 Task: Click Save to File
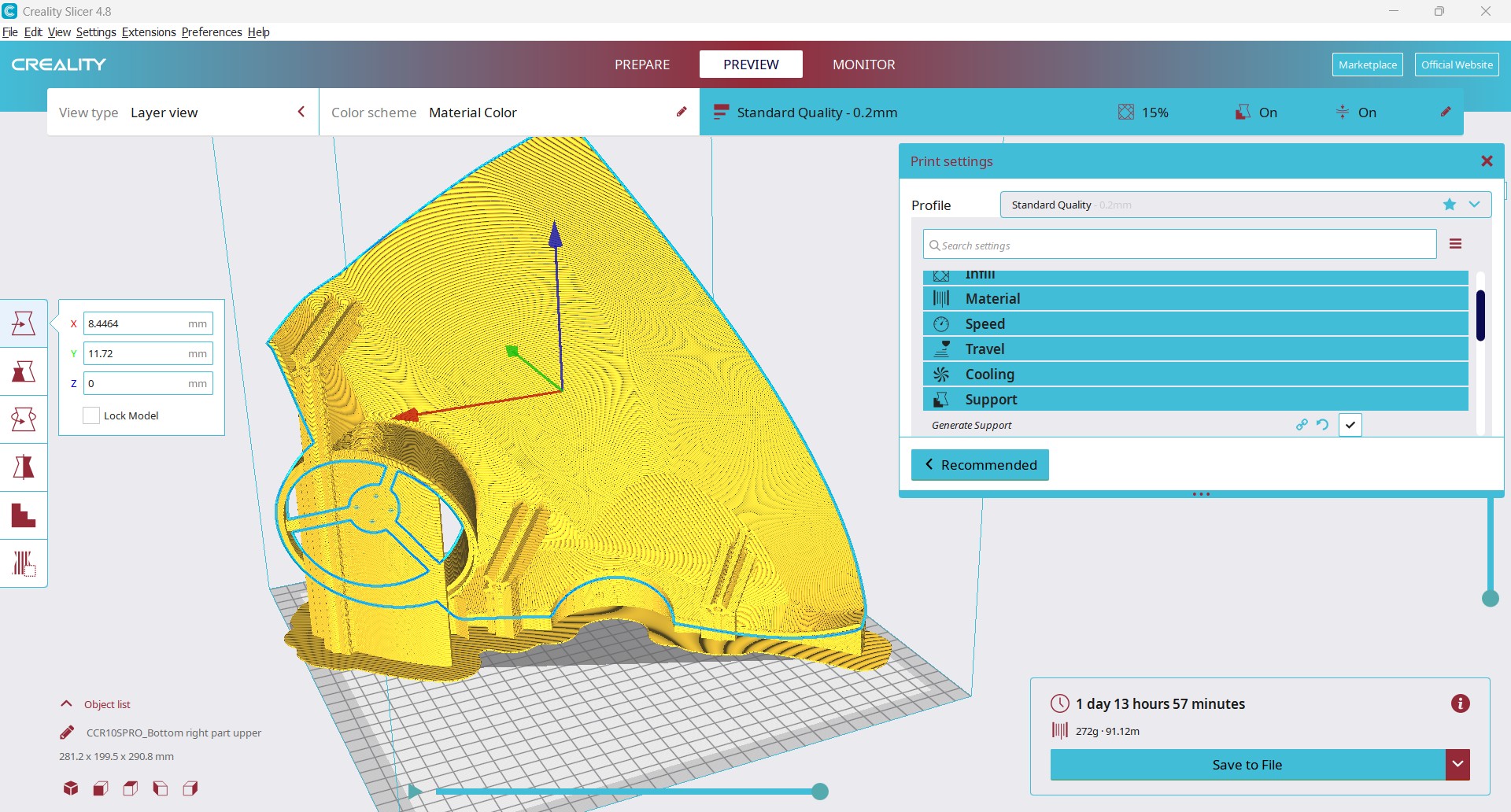pyautogui.click(x=1247, y=764)
